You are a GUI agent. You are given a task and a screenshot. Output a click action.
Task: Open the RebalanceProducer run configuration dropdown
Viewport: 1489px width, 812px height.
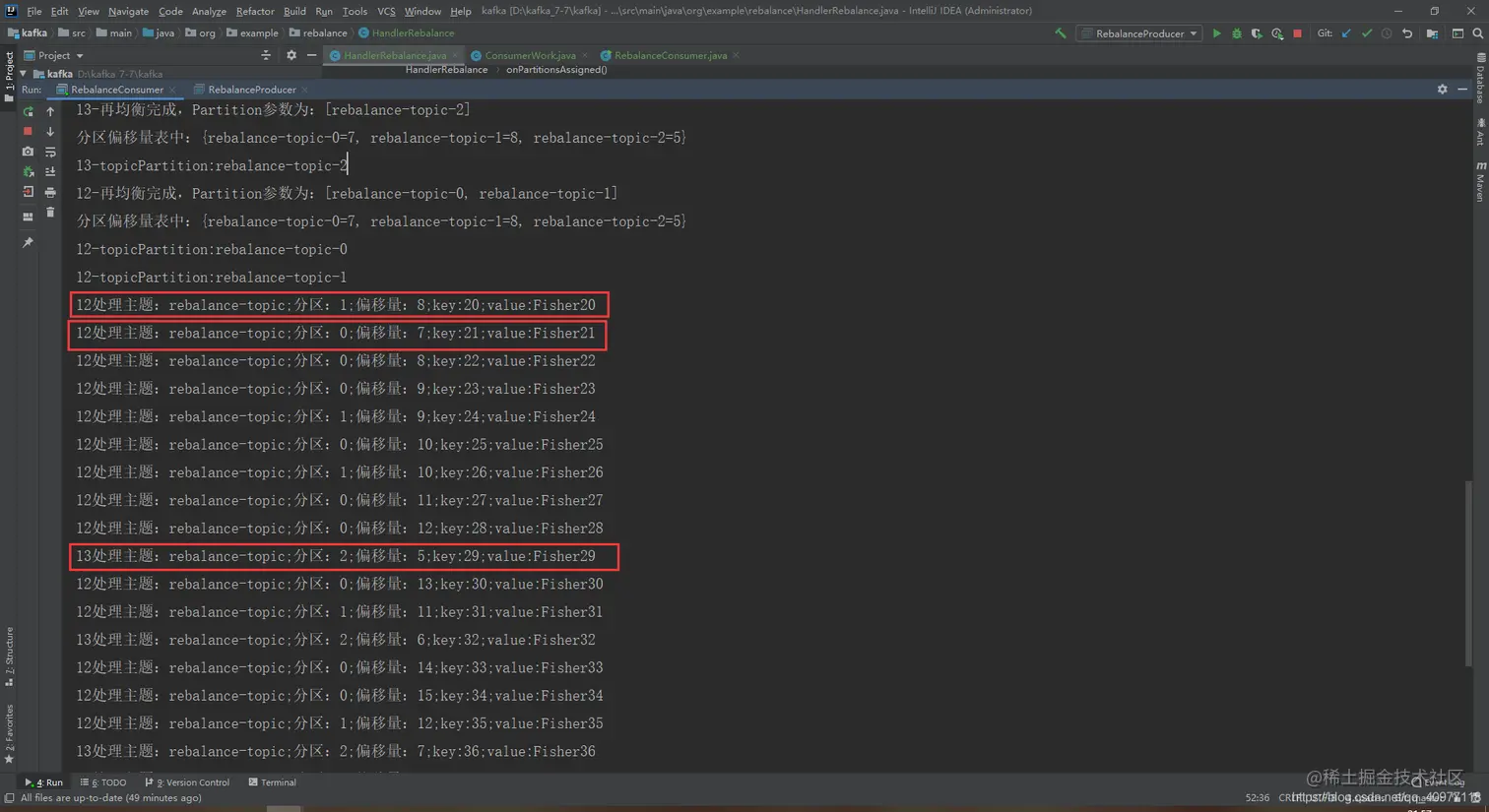tap(1139, 33)
